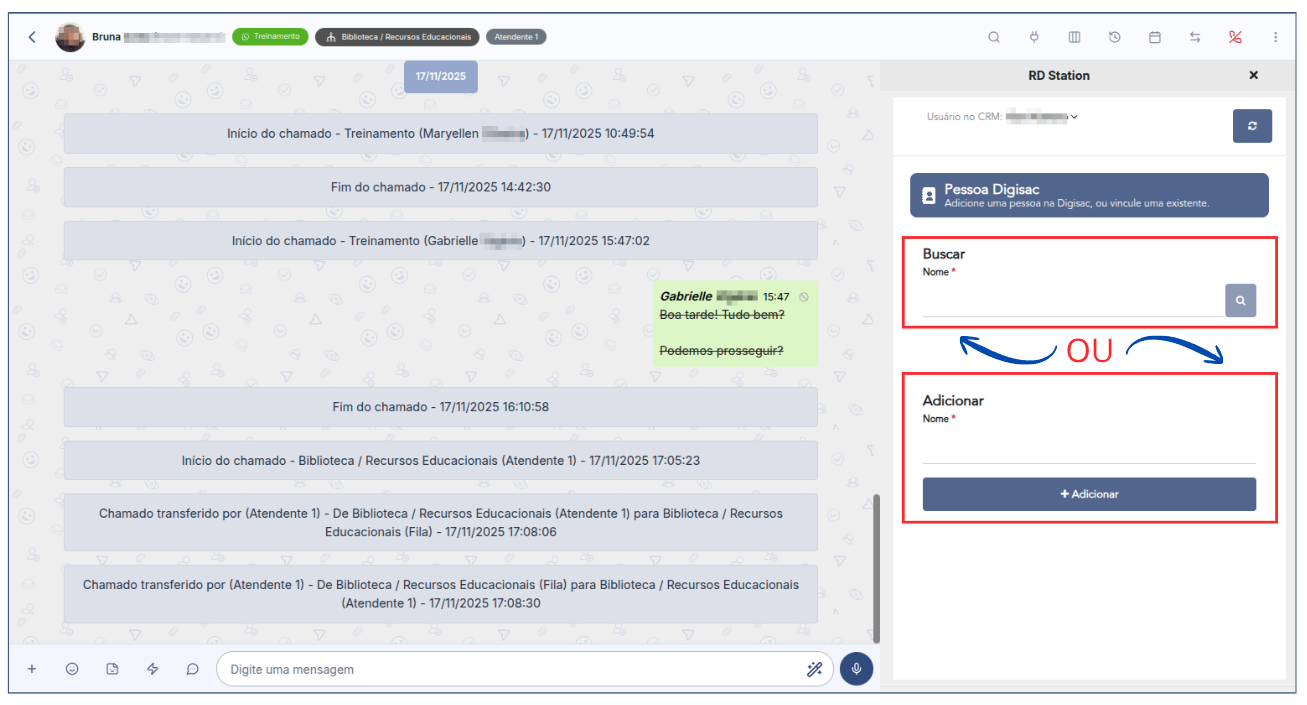The image size is (1307, 705).
Task: Open the three-dot more options menu
Action: click(x=1275, y=37)
